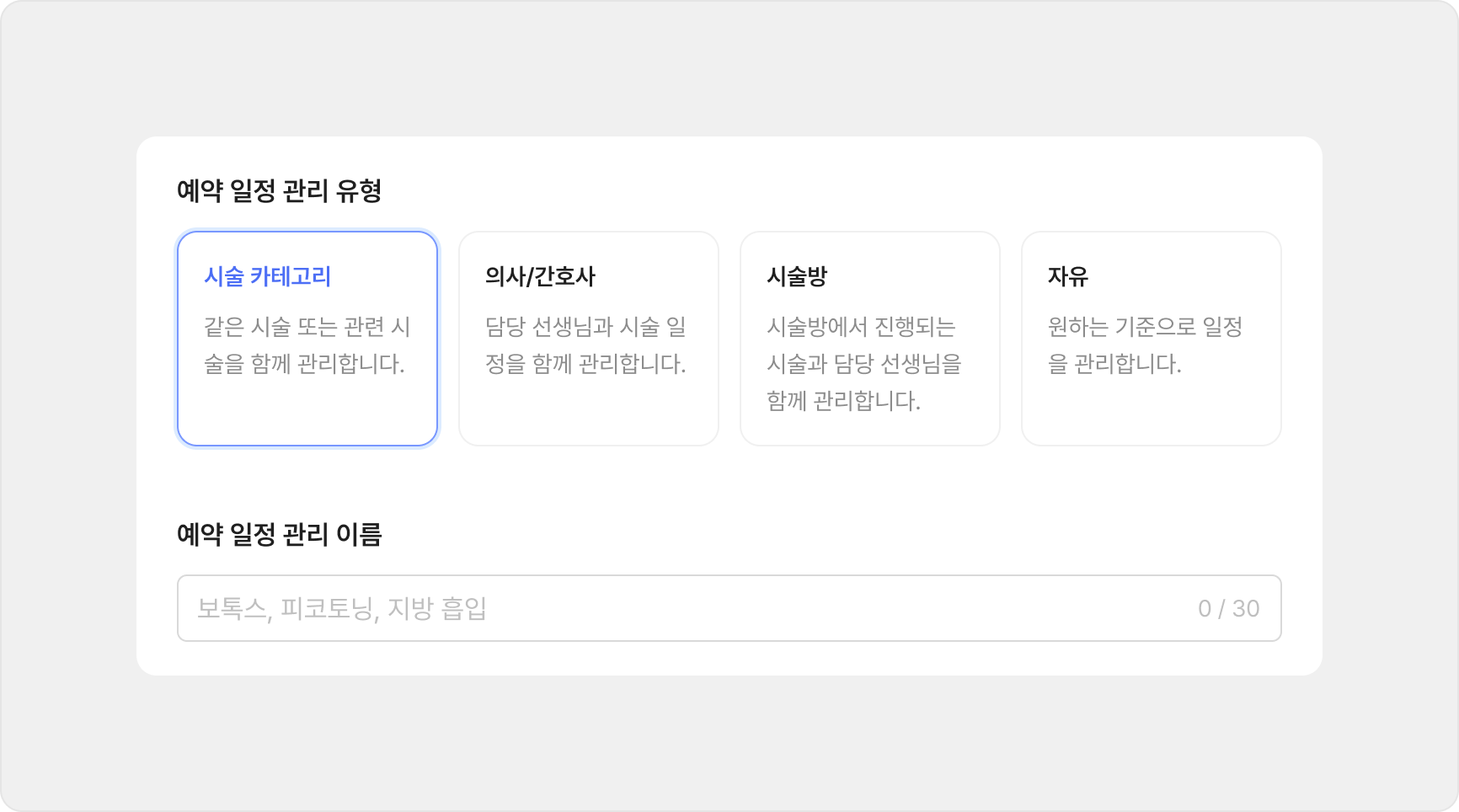Select the 시술방 option card
The image size is (1459, 812).
click(869, 339)
